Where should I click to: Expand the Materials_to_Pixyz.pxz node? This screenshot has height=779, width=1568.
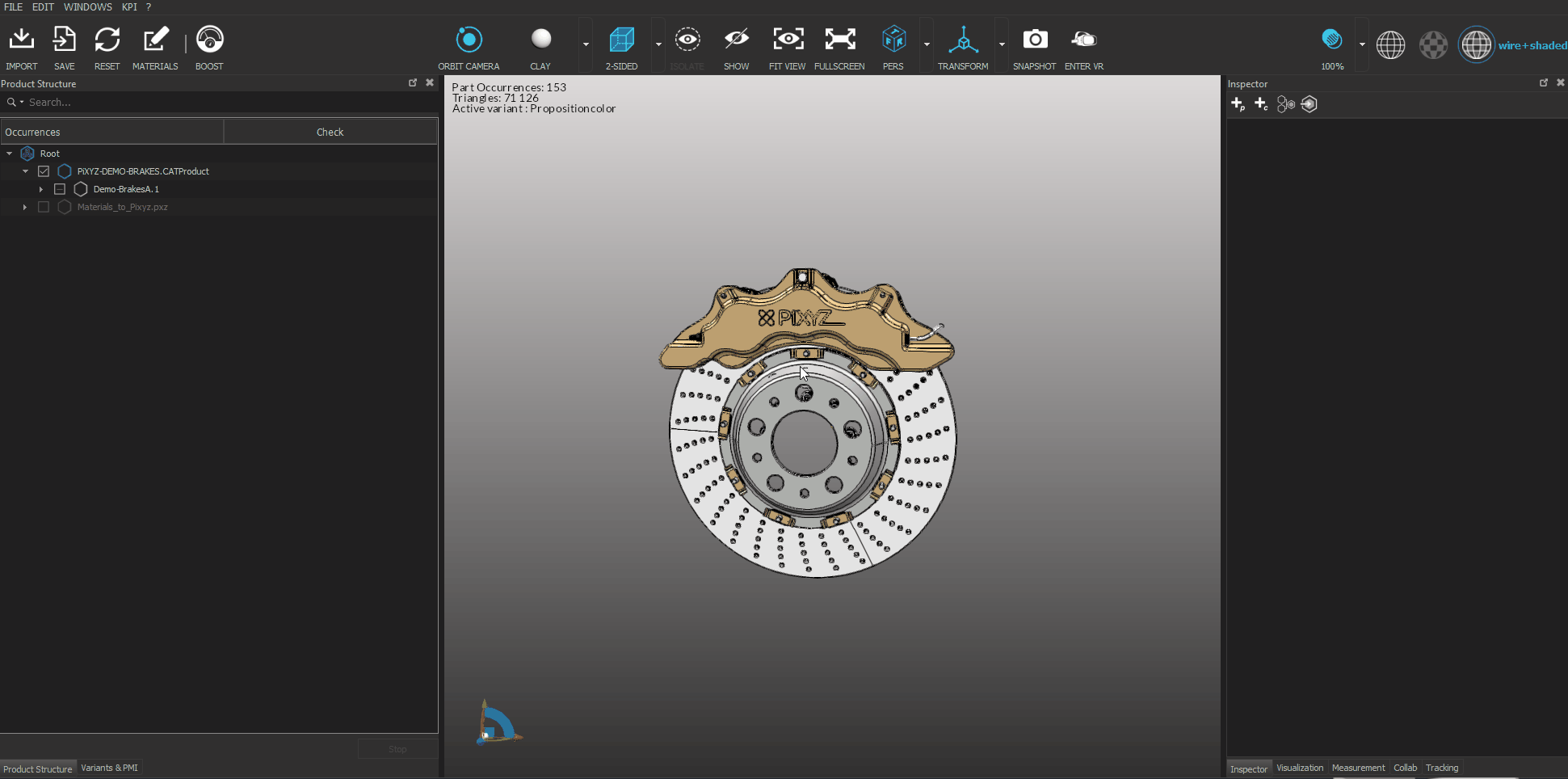[x=25, y=207]
